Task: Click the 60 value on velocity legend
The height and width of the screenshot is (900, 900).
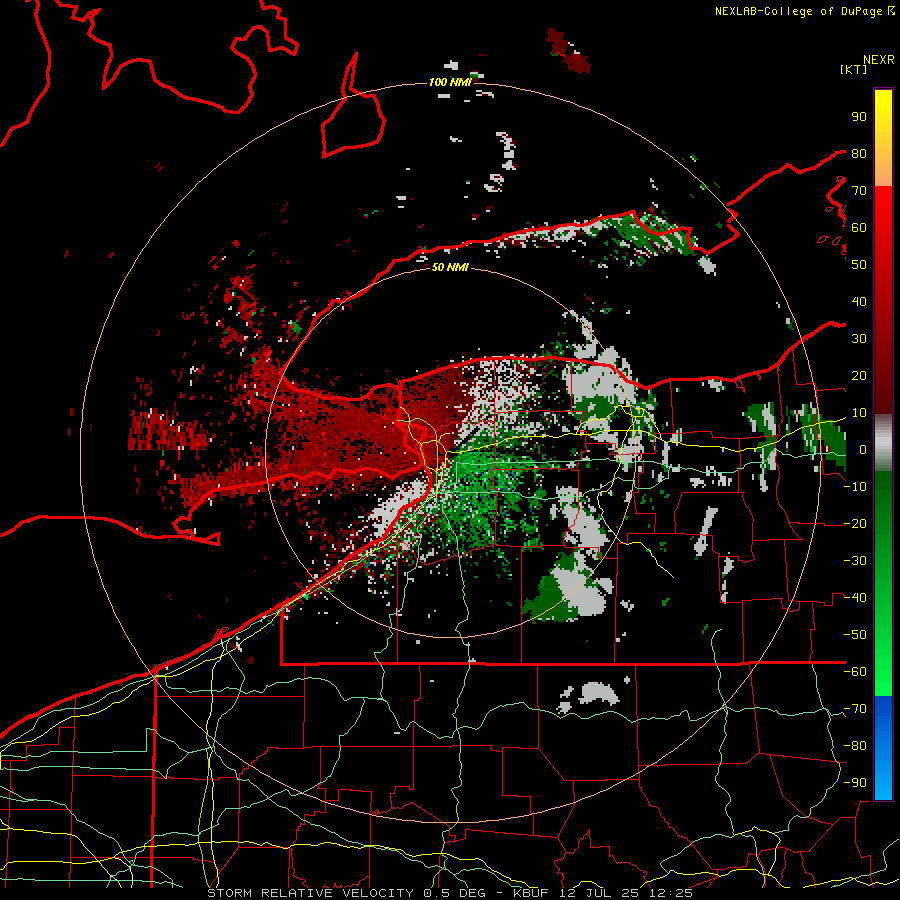Action: (x=859, y=227)
